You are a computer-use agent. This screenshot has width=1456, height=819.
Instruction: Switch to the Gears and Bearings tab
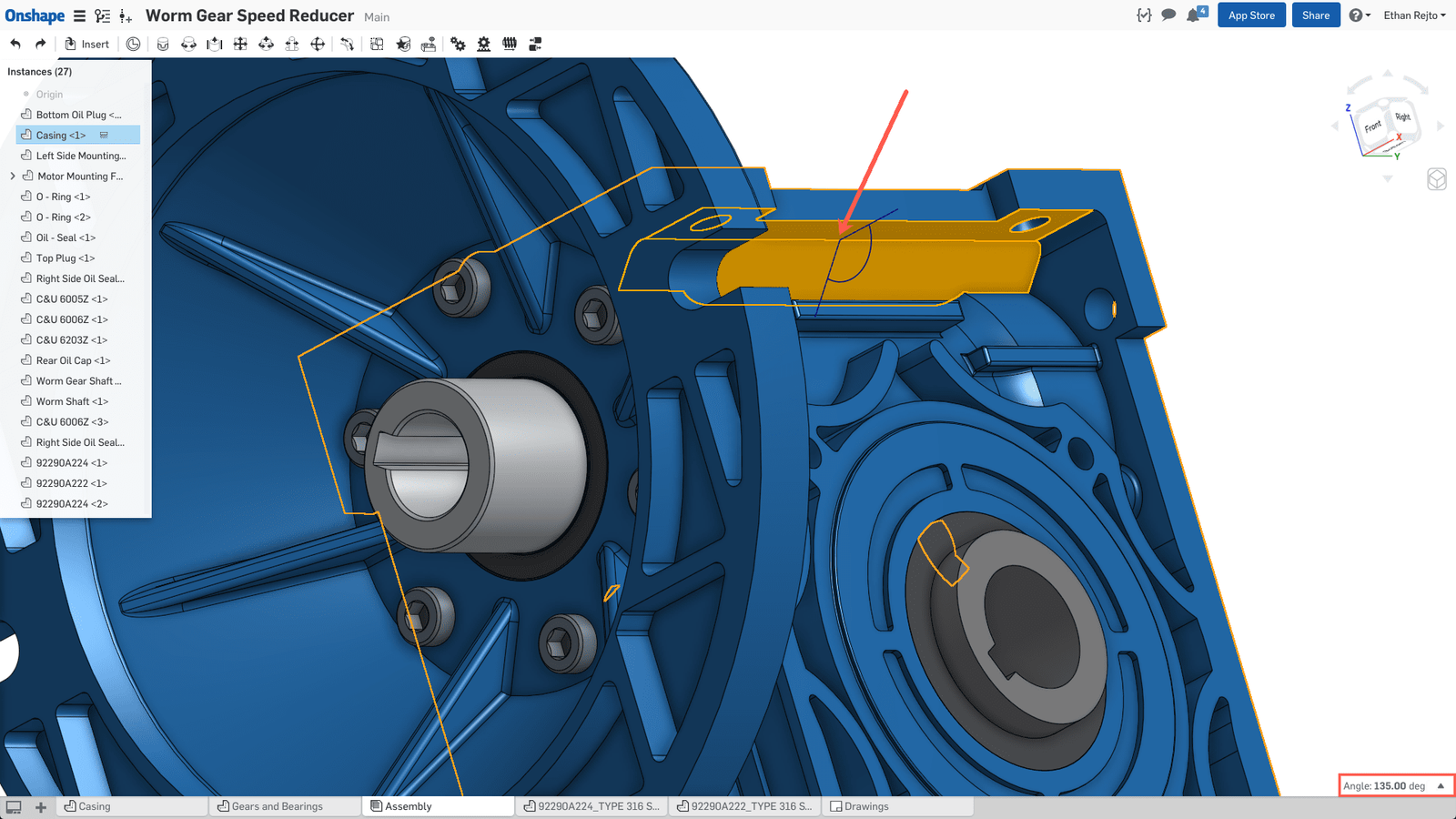click(277, 806)
